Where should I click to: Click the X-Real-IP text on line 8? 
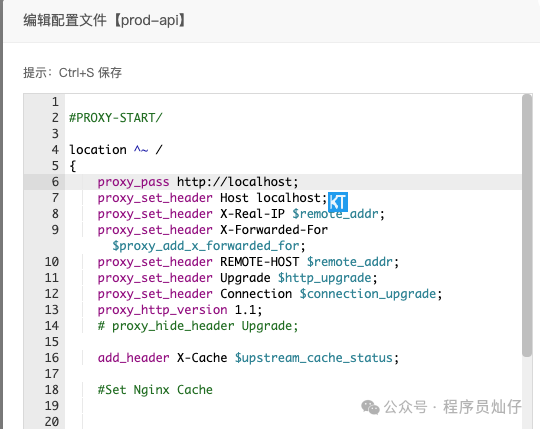(252, 214)
